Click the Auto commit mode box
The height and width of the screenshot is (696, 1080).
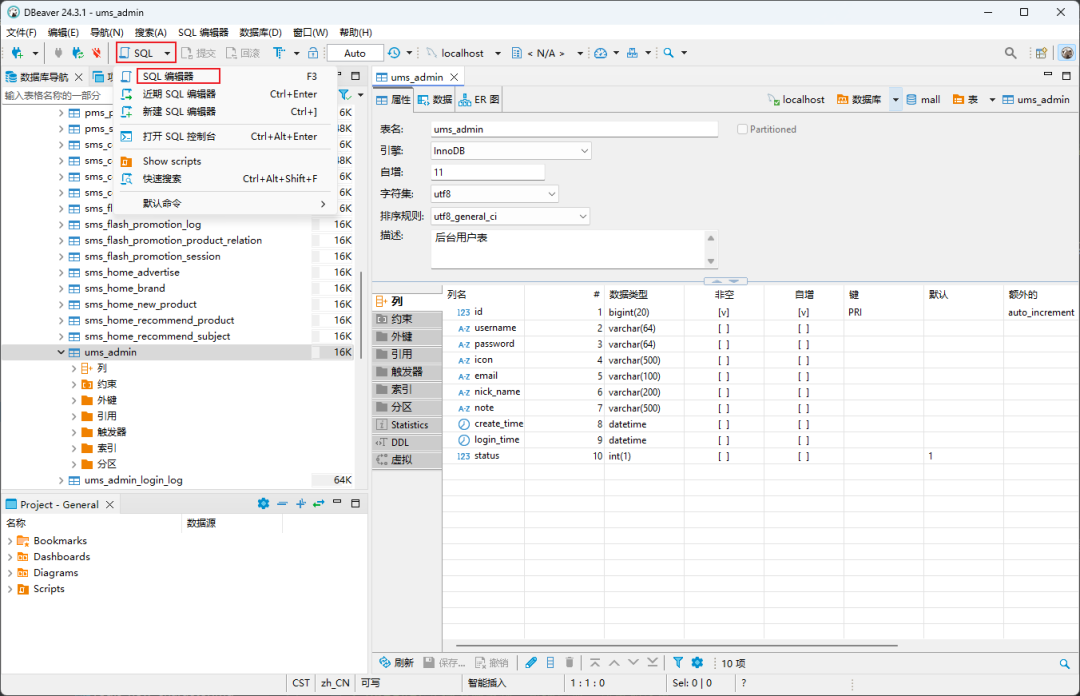click(355, 53)
